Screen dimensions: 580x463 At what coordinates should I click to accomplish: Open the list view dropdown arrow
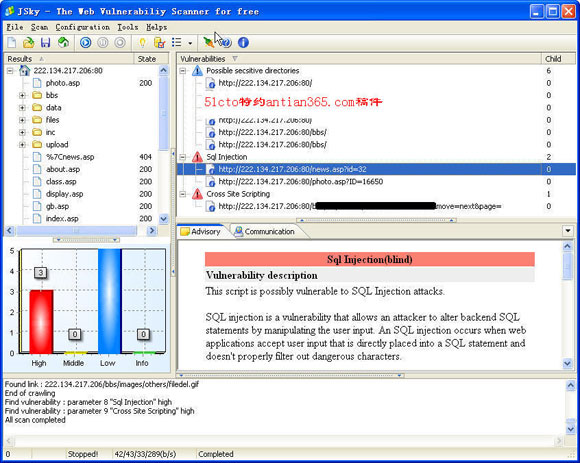pyautogui.click(x=190, y=43)
